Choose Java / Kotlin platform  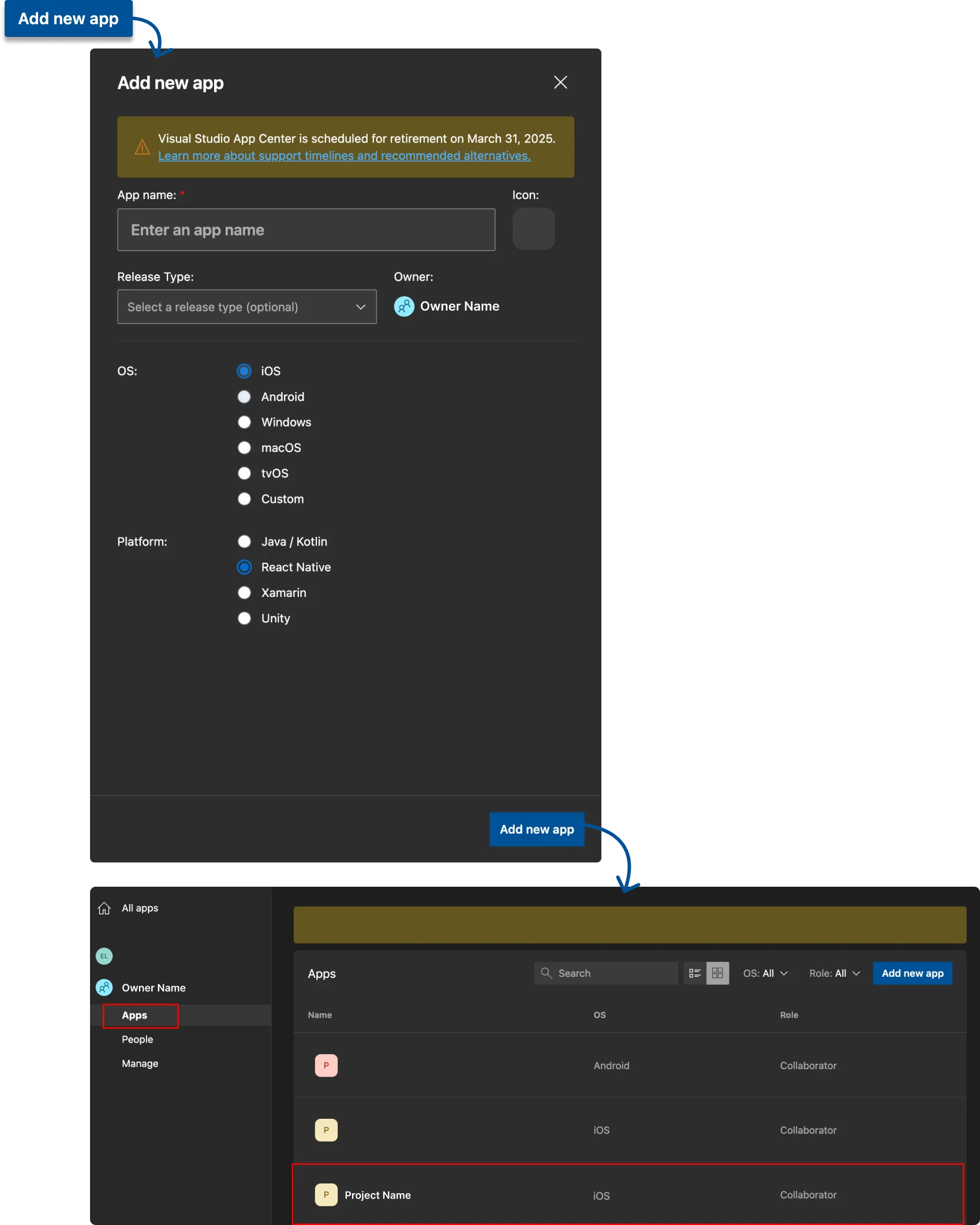(x=244, y=541)
